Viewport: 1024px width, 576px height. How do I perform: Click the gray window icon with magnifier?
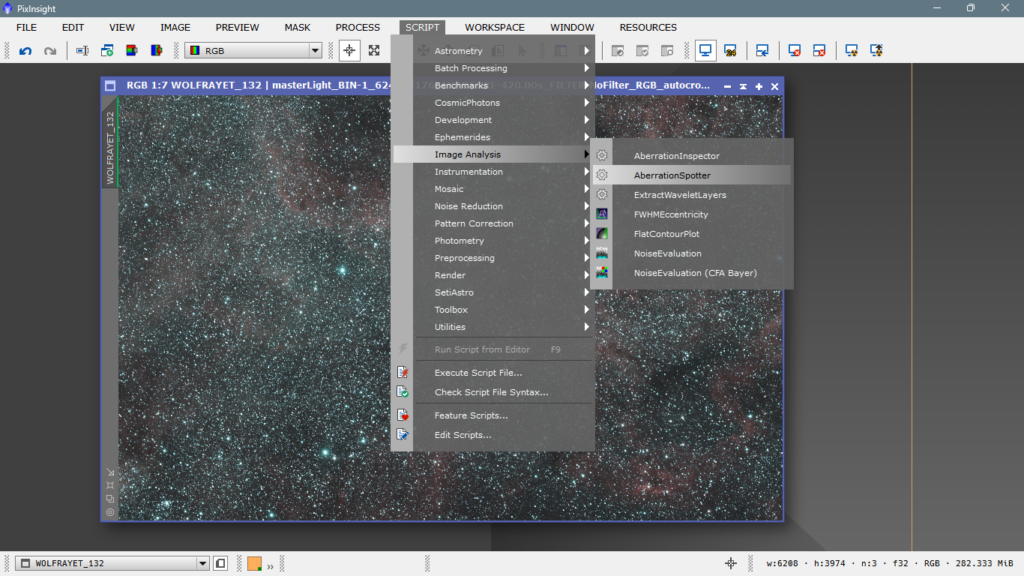point(667,51)
